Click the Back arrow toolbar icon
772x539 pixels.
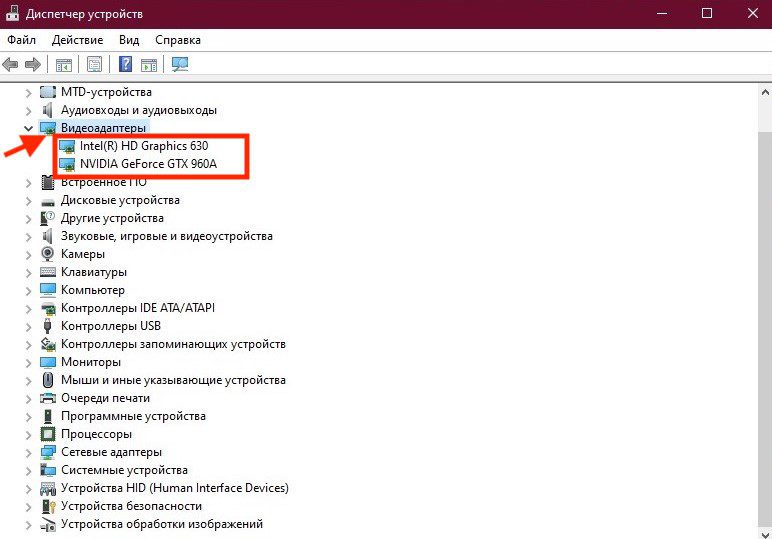click(10, 64)
